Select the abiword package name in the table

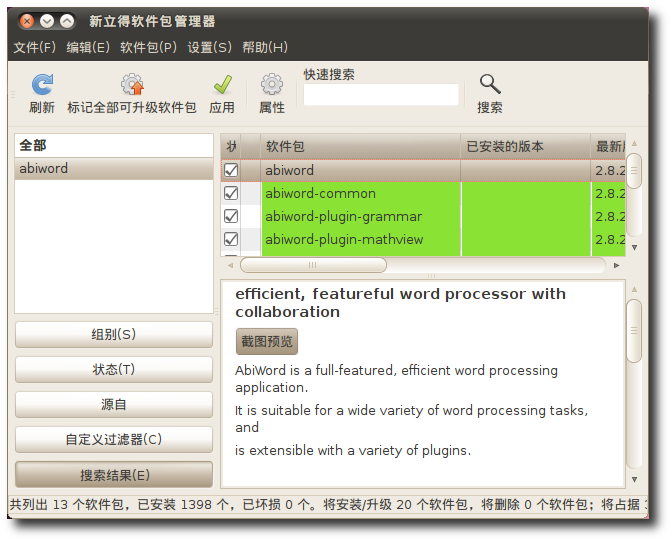pos(289,171)
